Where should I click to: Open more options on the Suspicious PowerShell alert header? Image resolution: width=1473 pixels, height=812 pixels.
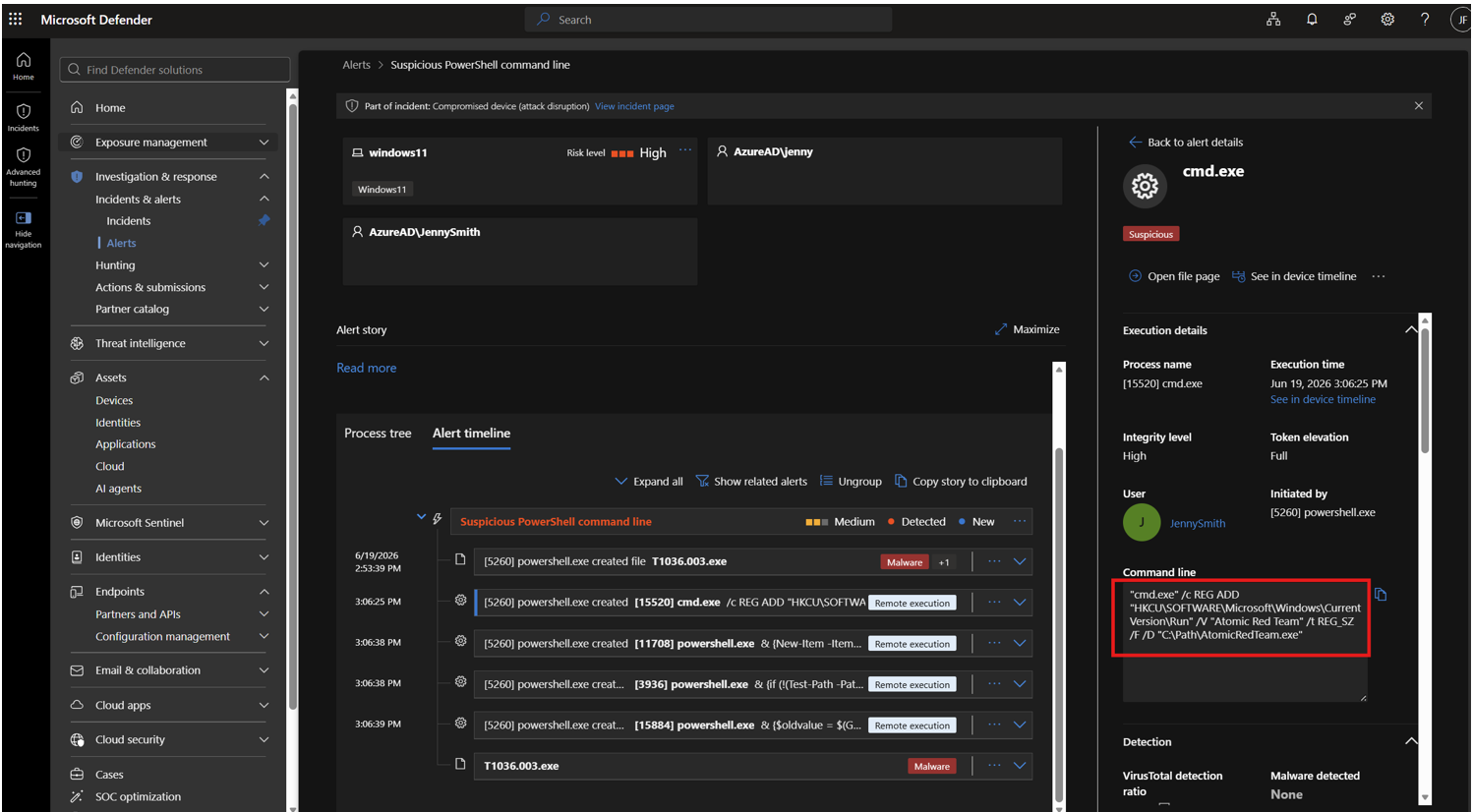tap(1020, 521)
